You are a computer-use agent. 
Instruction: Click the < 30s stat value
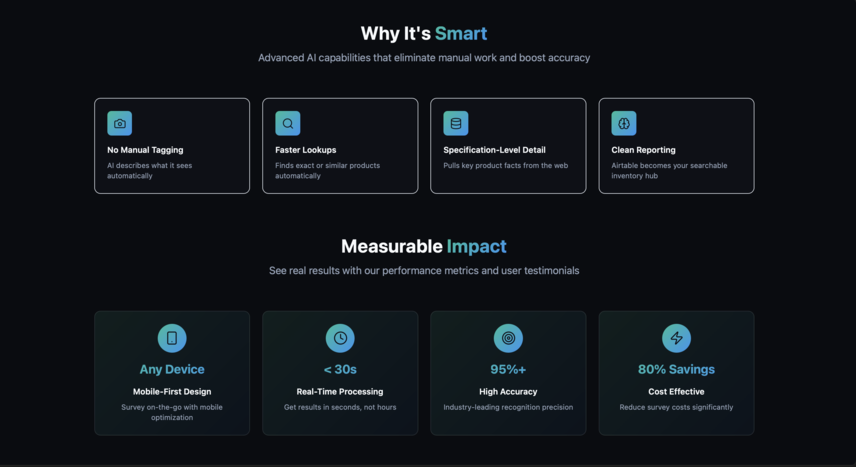[340, 369]
